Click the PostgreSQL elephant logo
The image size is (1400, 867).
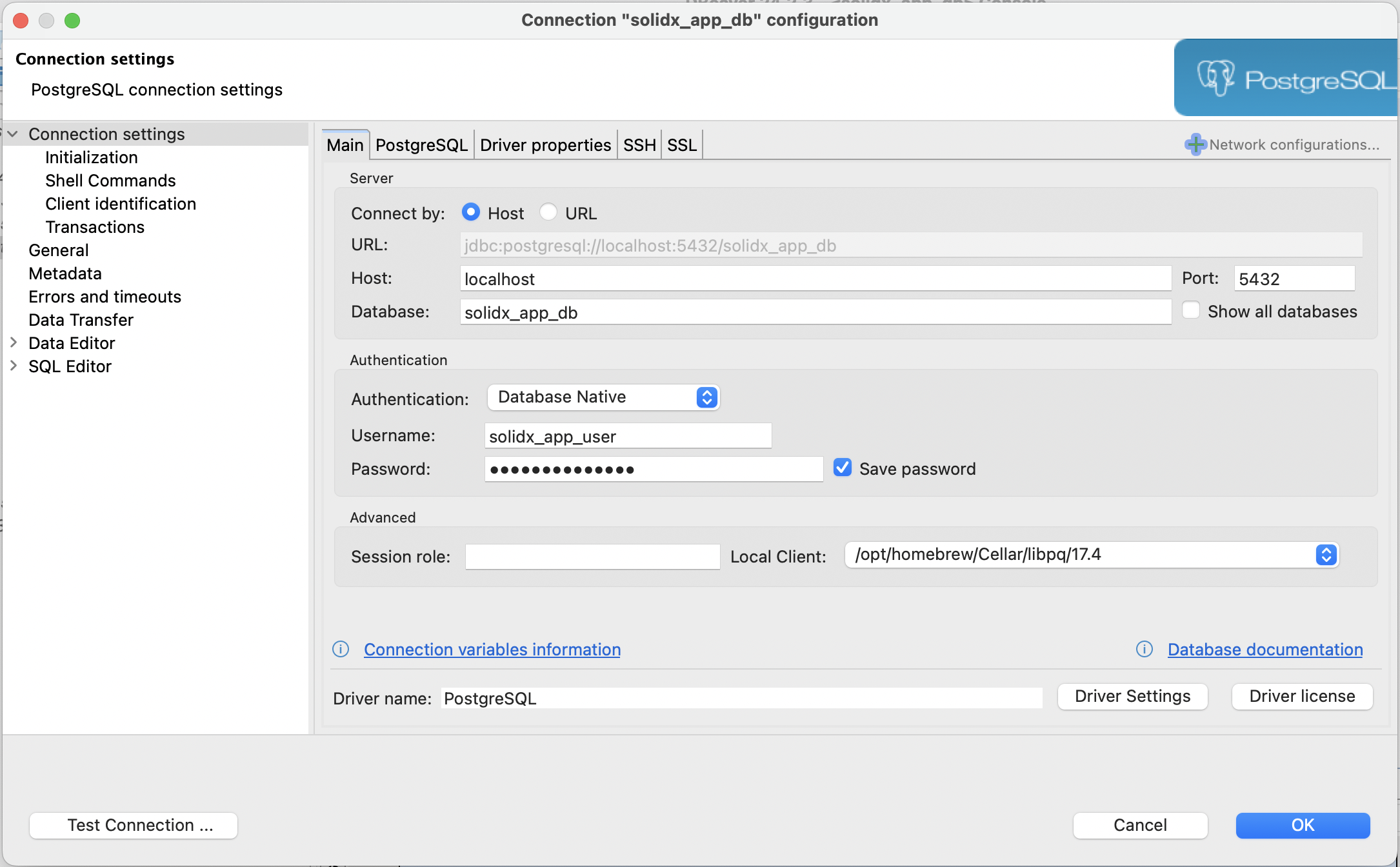coord(1215,79)
